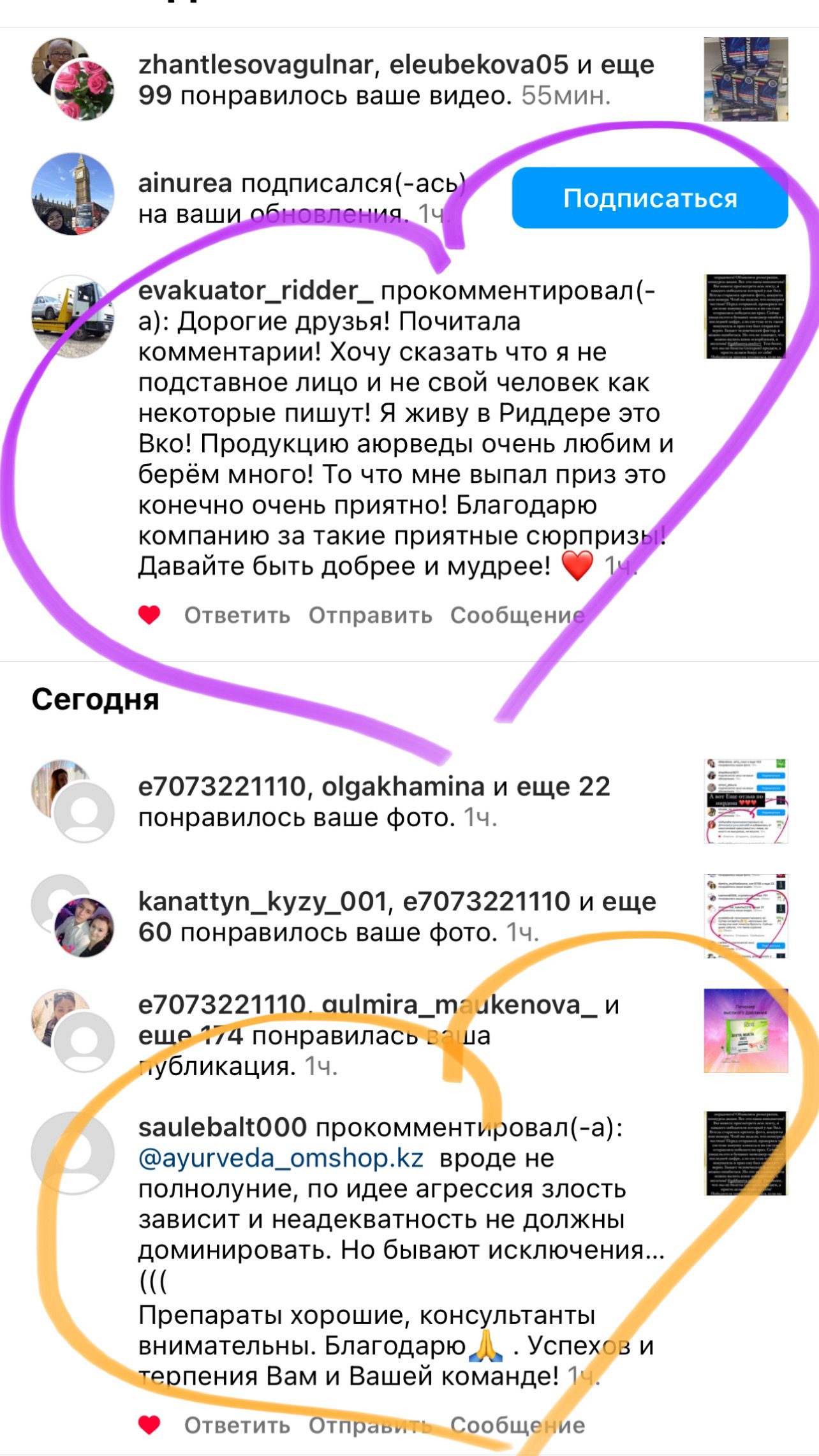The width and height of the screenshot is (819, 1456).
Task: Open the photo thumbnail beside kanattyn_kyzy_001 likes
Action: click(746, 916)
